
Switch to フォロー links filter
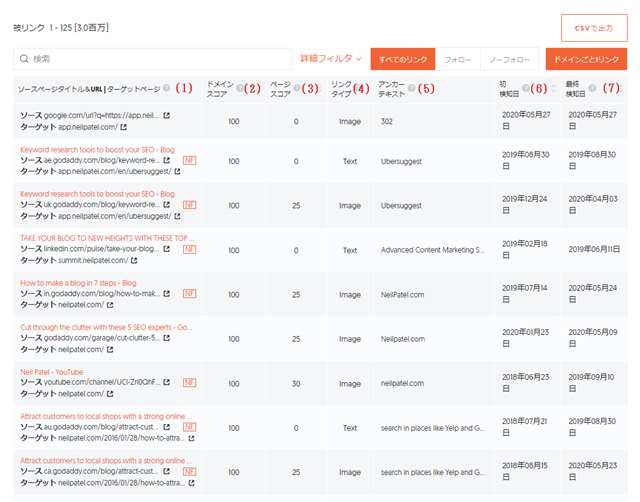(x=457, y=59)
